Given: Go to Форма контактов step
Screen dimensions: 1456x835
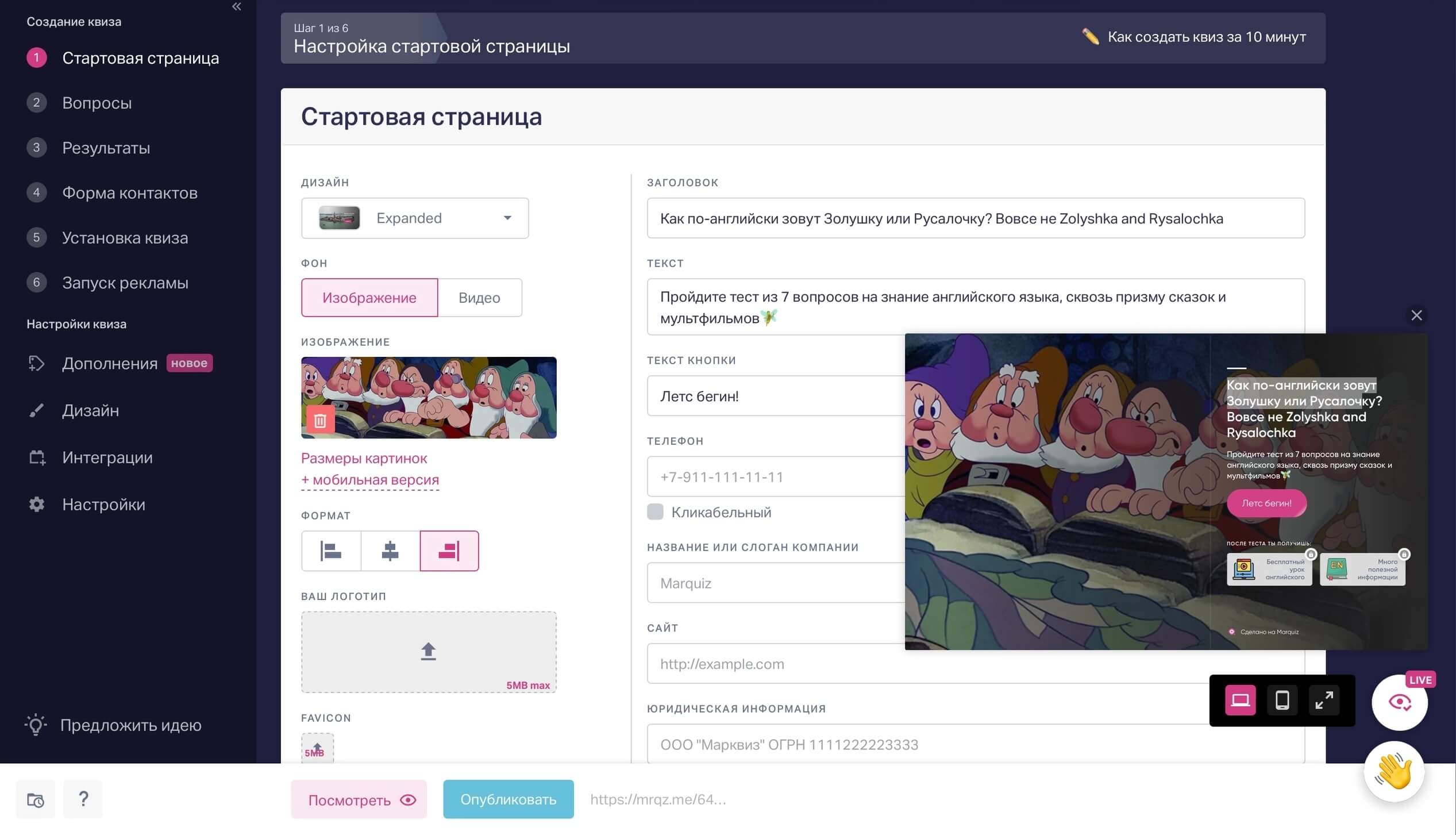Looking at the screenshot, I should [130, 193].
